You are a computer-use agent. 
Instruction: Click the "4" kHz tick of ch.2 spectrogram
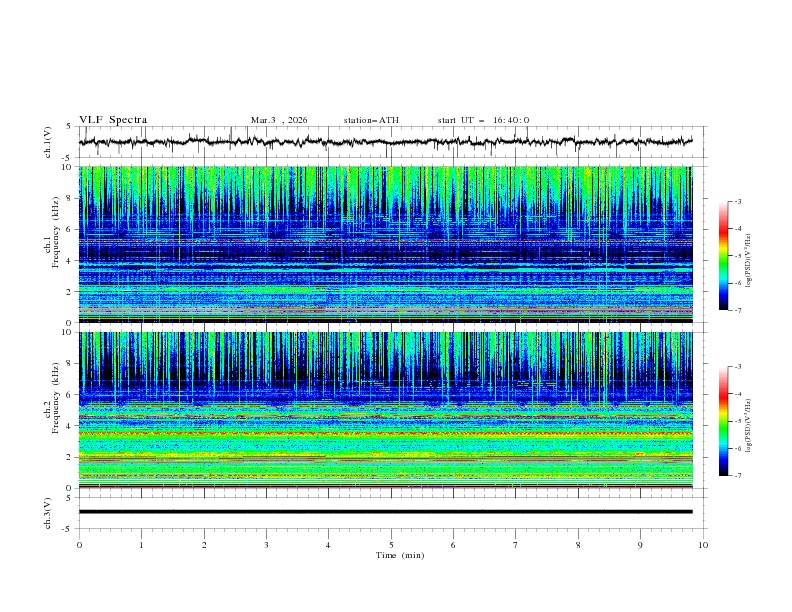point(71,426)
